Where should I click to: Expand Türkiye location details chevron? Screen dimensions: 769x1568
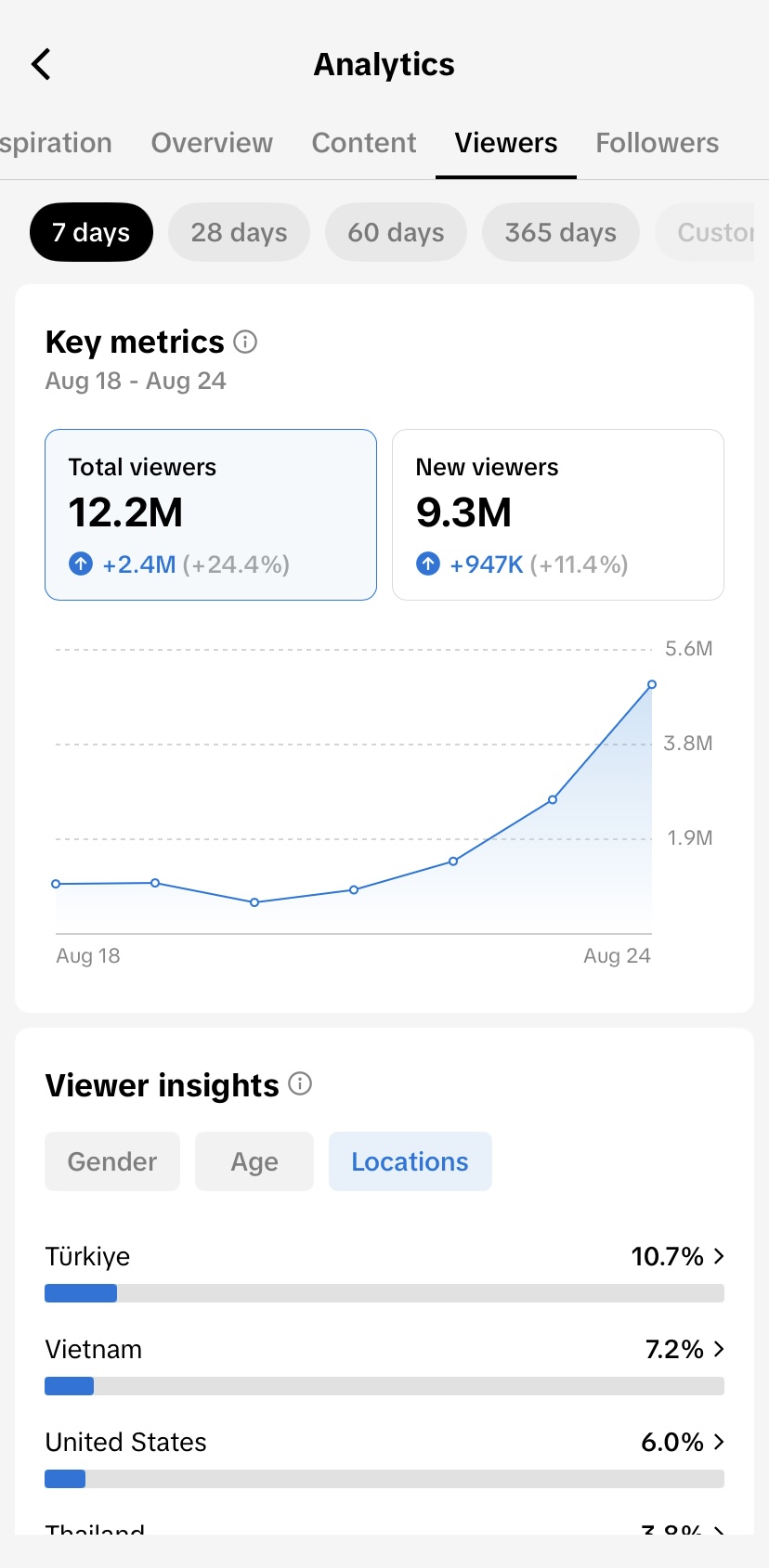tap(719, 1256)
